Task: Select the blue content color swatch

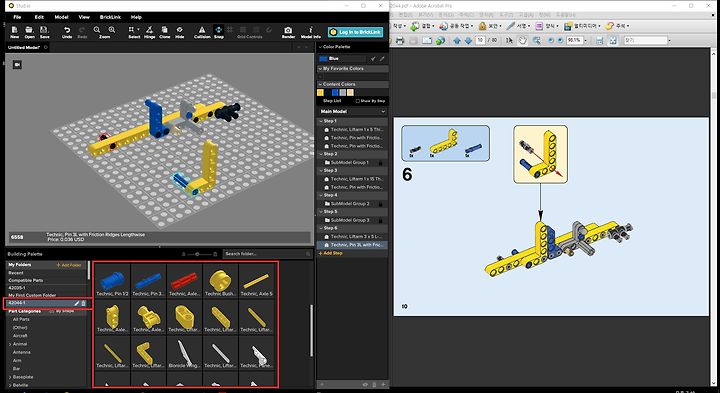Action: click(335, 93)
